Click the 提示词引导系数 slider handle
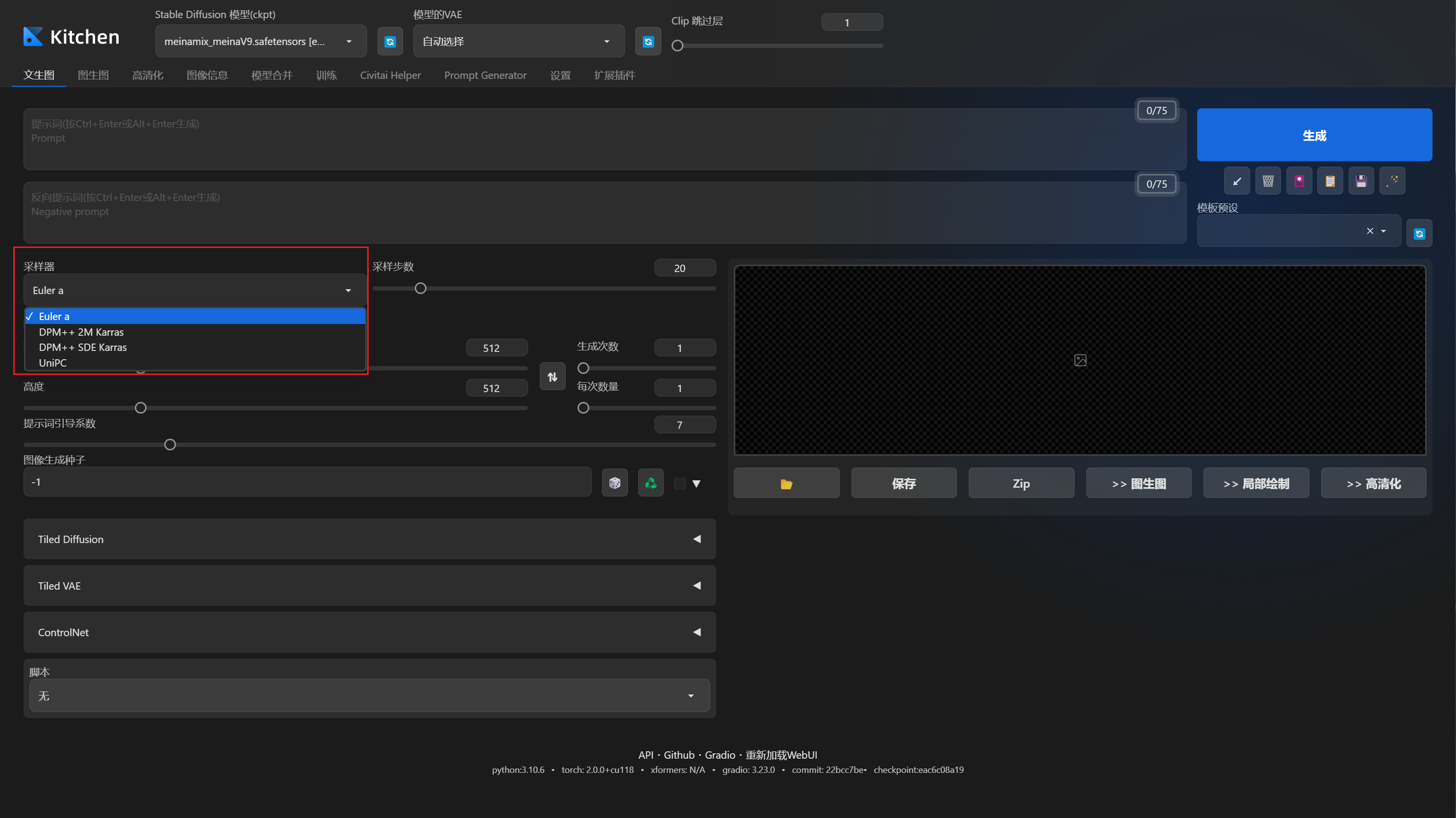This screenshot has height=818, width=1456. tap(170, 445)
